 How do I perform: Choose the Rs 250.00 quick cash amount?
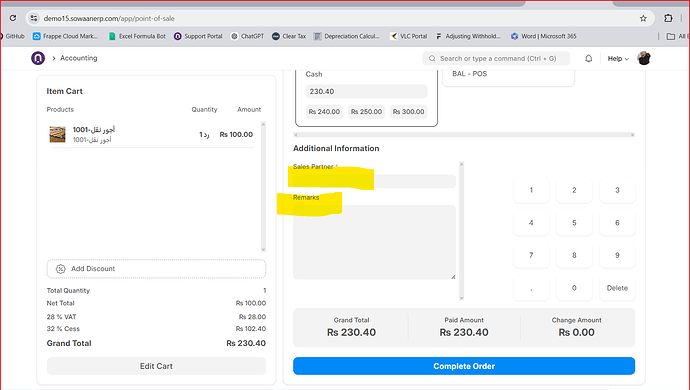[366, 111]
